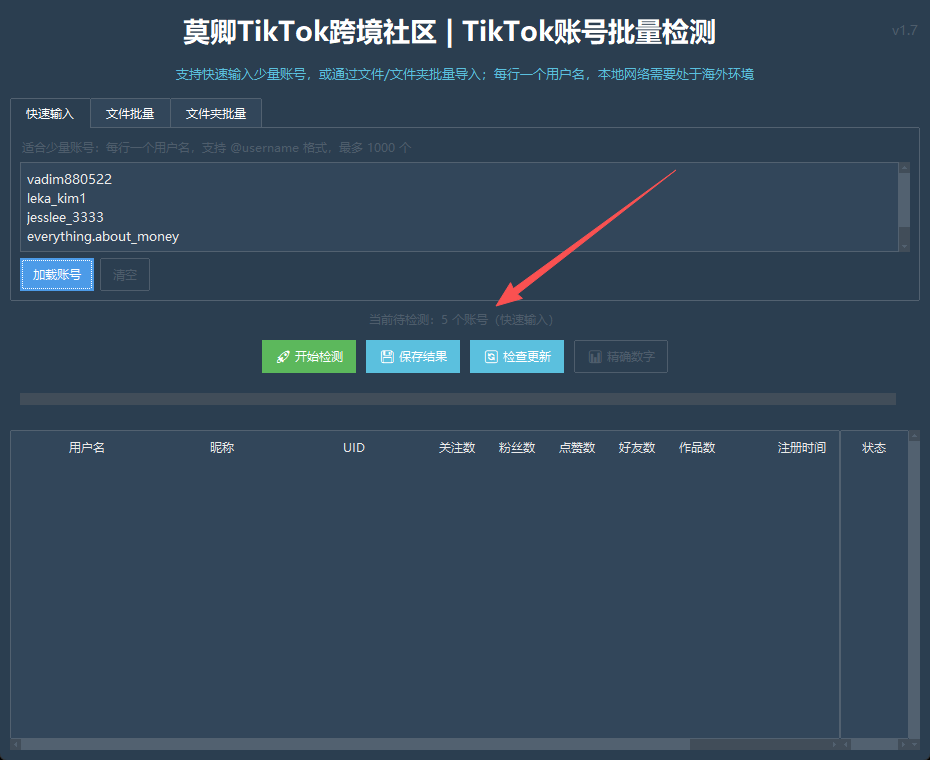Click the 用户名 column header
Image resolution: width=930 pixels, height=760 pixels.
(87, 448)
